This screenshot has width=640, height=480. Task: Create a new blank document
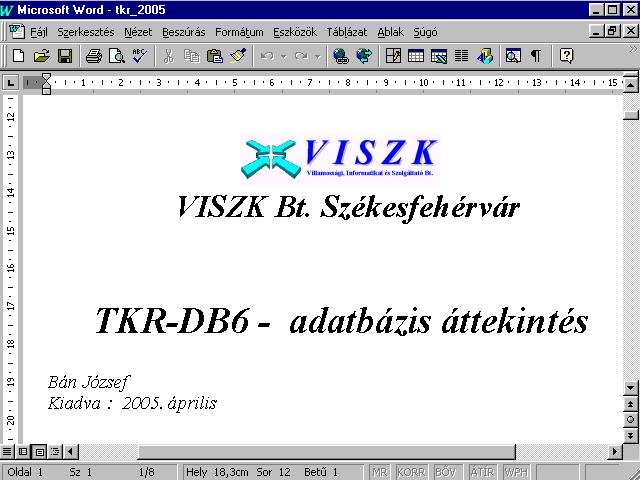(x=18, y=56)
